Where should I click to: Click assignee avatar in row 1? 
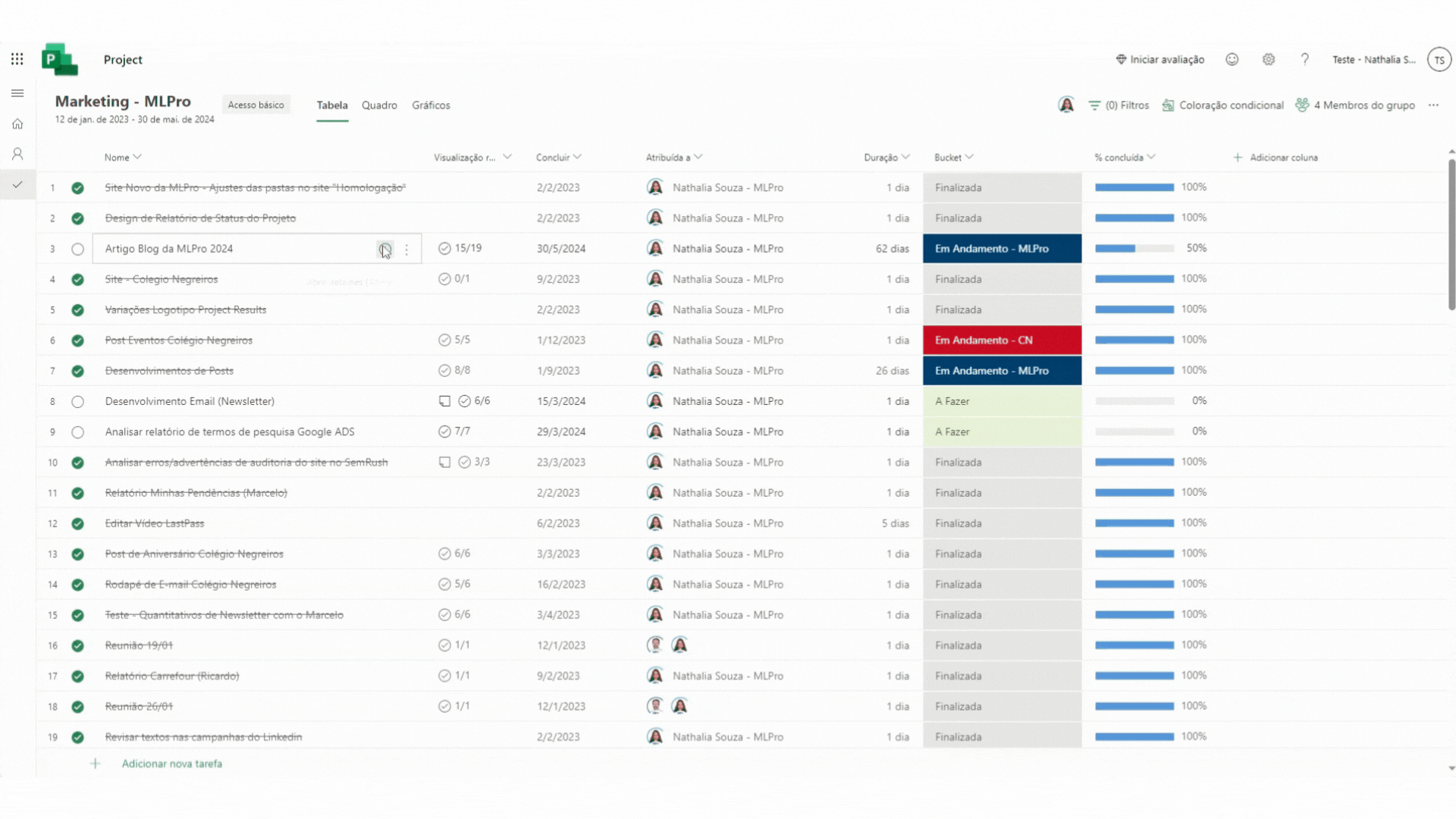[x=655, y=187]
